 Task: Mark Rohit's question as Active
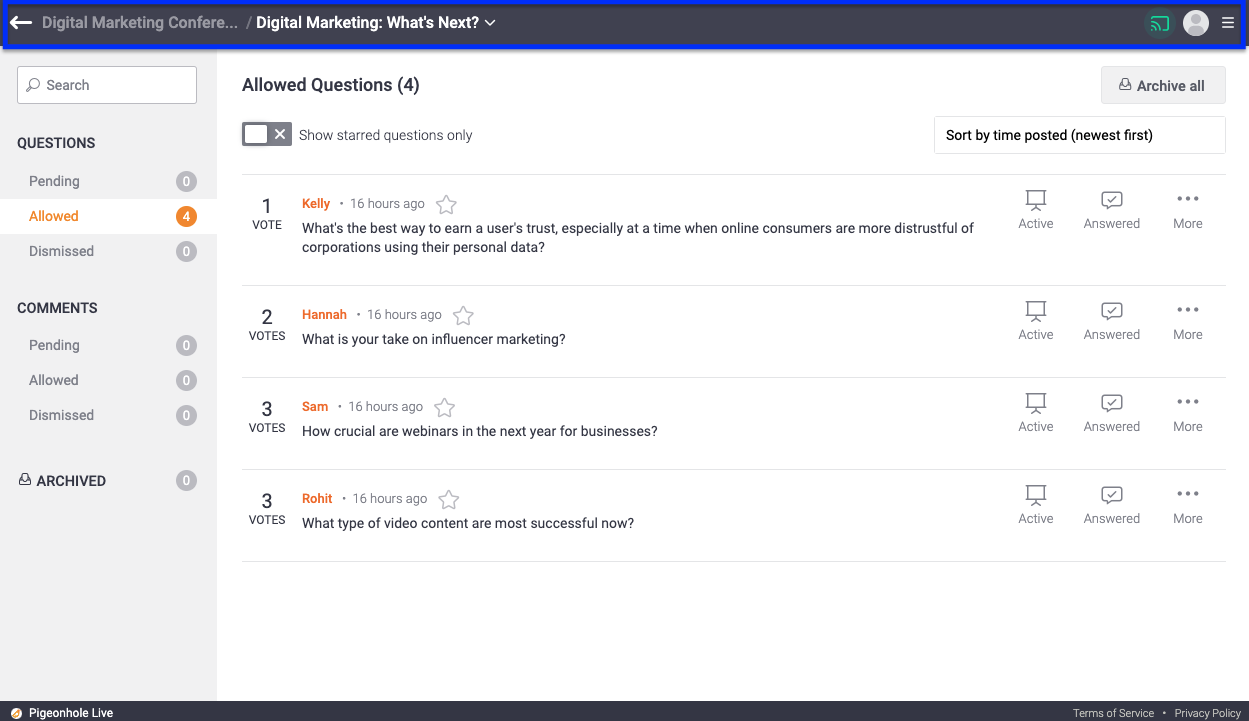pos(1035,504)
